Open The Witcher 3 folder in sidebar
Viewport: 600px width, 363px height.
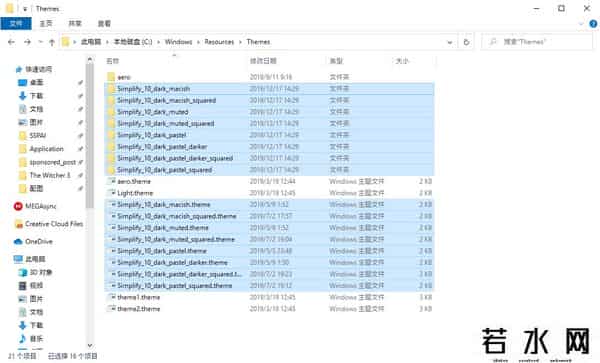click(x=50, y=175)
